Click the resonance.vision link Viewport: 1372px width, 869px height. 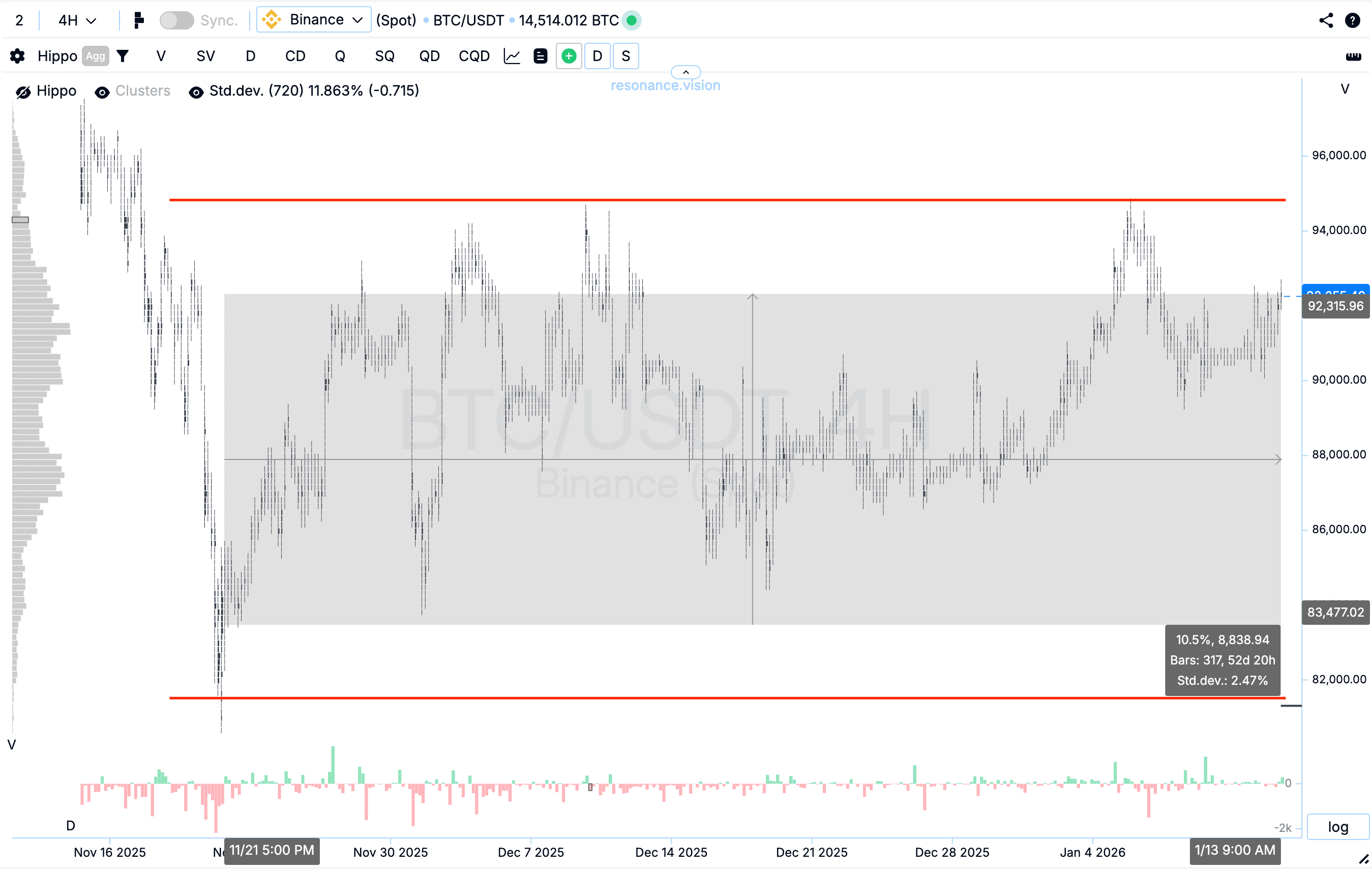[665, 85]
